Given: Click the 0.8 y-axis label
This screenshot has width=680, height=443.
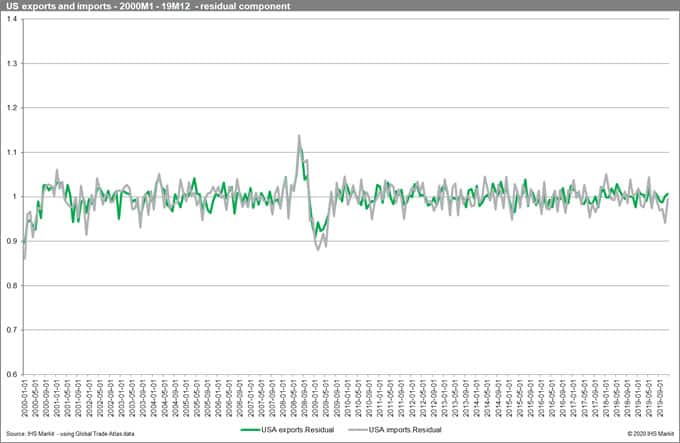Looking at the screenshot, I should 12,286.
